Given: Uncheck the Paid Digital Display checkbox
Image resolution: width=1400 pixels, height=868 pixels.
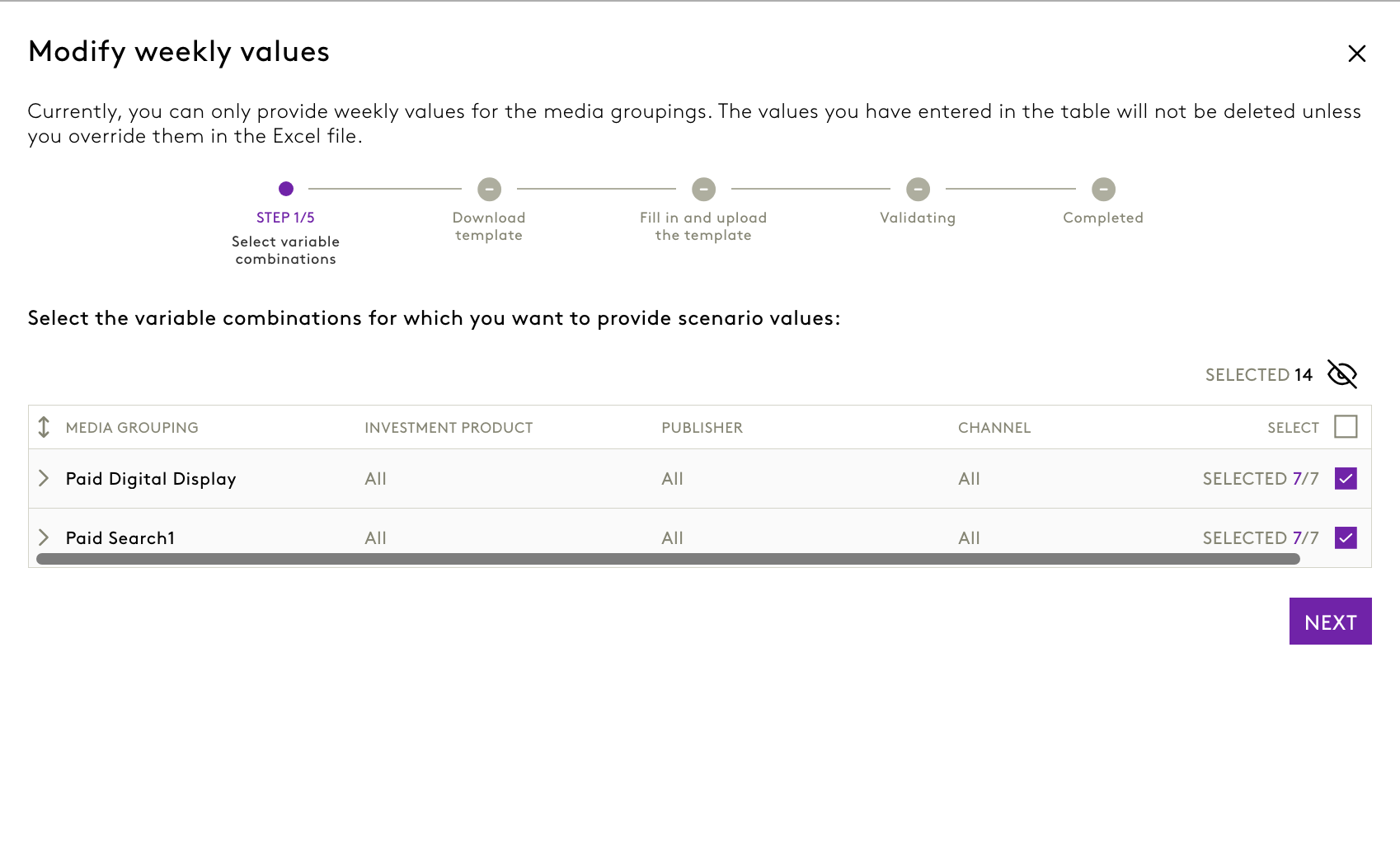Looking at the screenshot, I should [x=1346, y=478].
